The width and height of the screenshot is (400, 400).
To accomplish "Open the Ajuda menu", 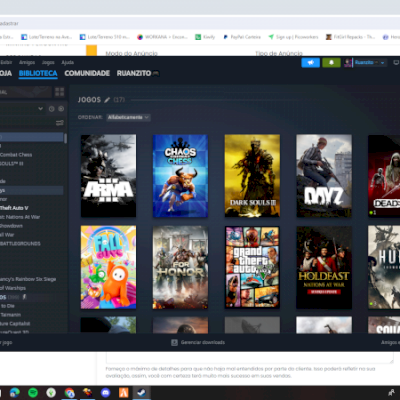I will pyautogui.click(x=68, y=62).
